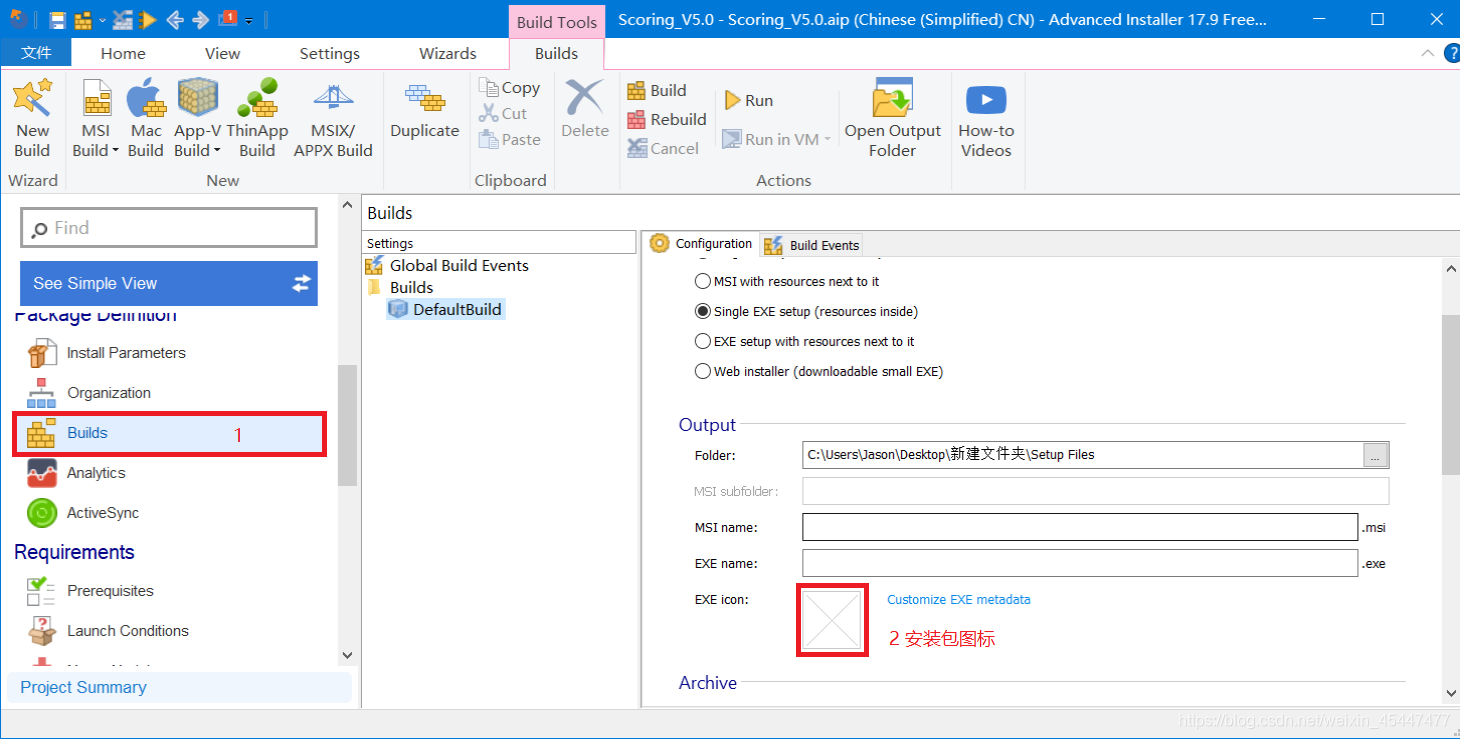Click the forward arrow in title bar
This screenshot has width=1460, height=739.
point(200,19)
